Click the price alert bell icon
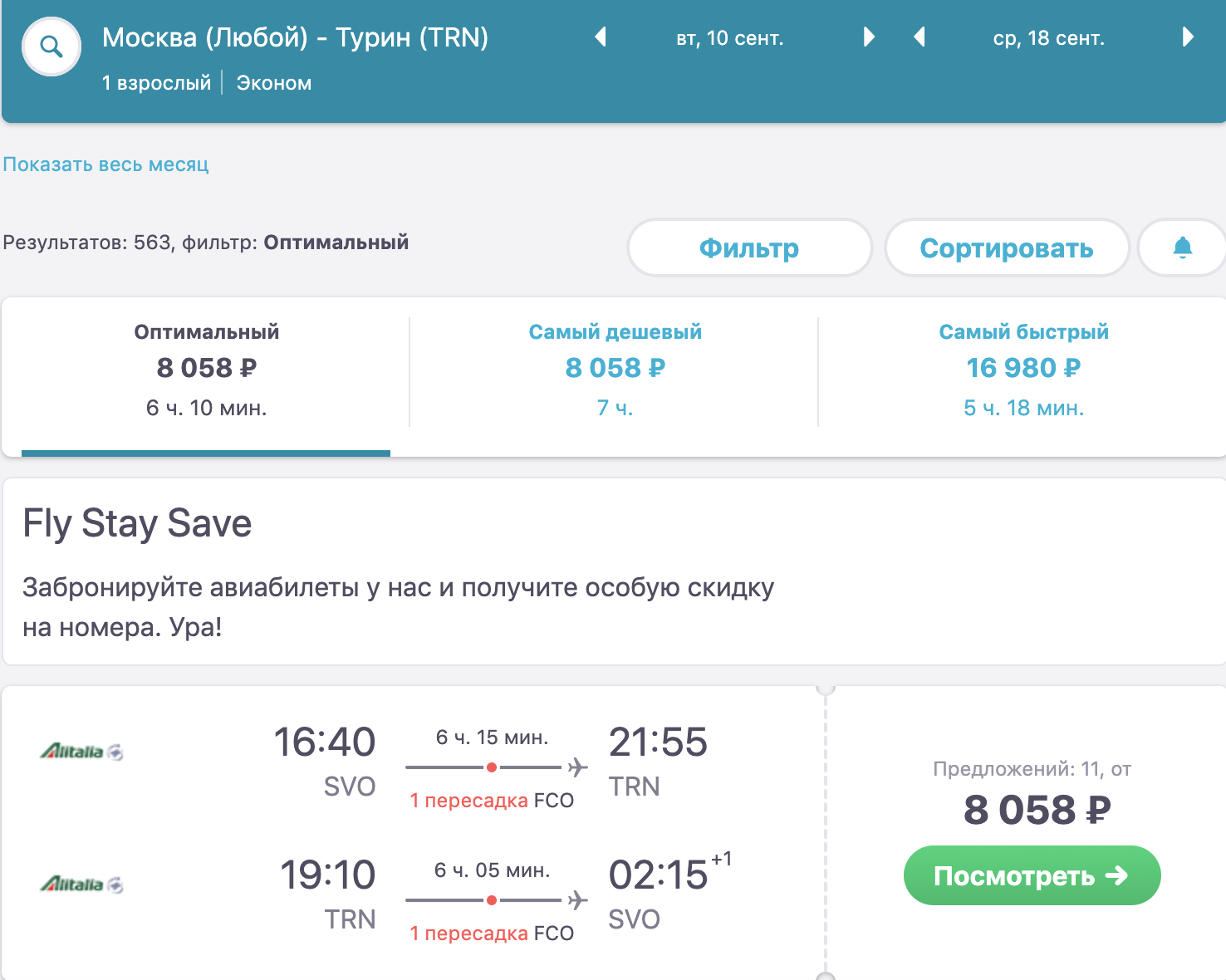 [x=1183, y=247]
